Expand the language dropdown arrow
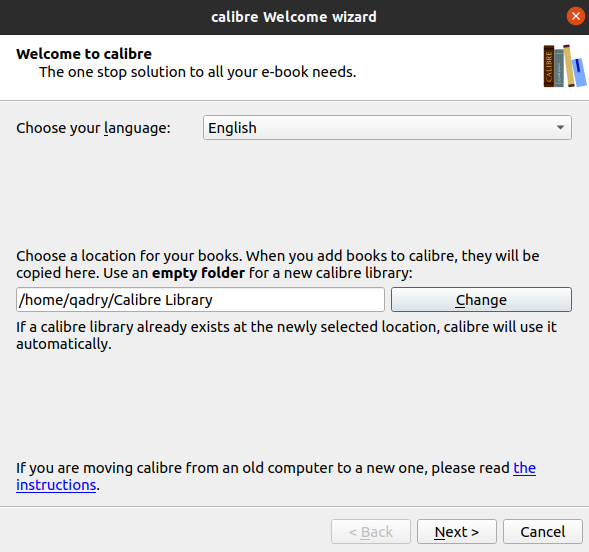 (560, 128)
